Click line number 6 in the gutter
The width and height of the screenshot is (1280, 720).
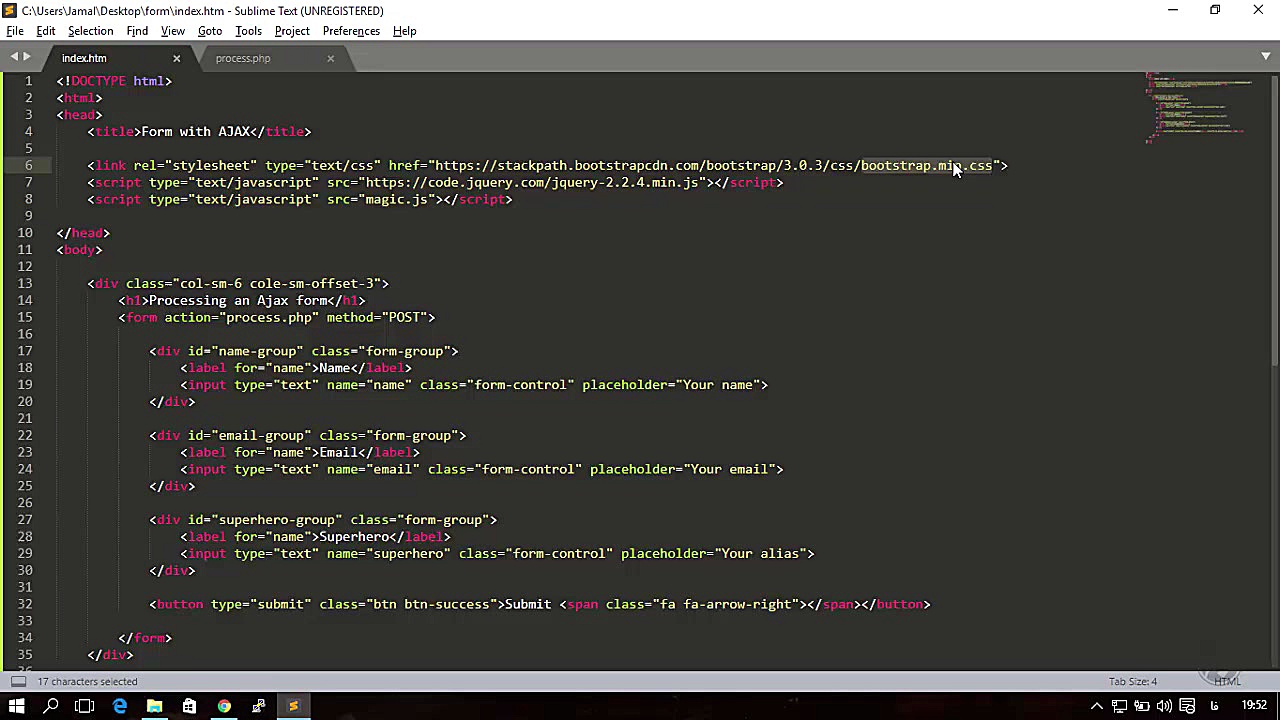click(x=29, y=165)
